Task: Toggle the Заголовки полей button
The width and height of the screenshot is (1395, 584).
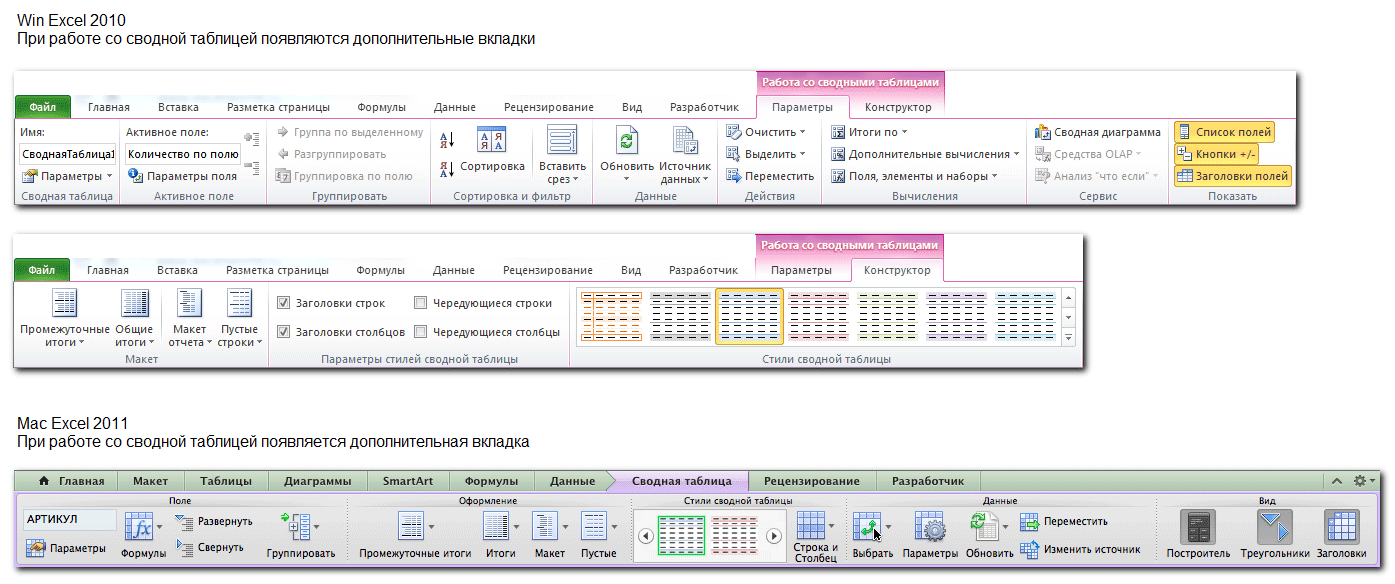Action: (x=1232, y=176)
